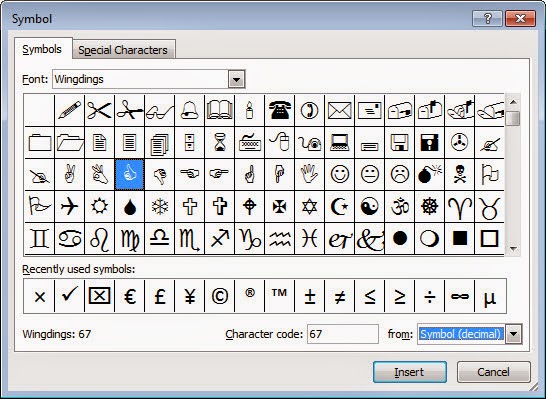Pick the highlighted thumbs up symbol
The image size is (546, 399).
pyautogui.click(x=130, y=174)
